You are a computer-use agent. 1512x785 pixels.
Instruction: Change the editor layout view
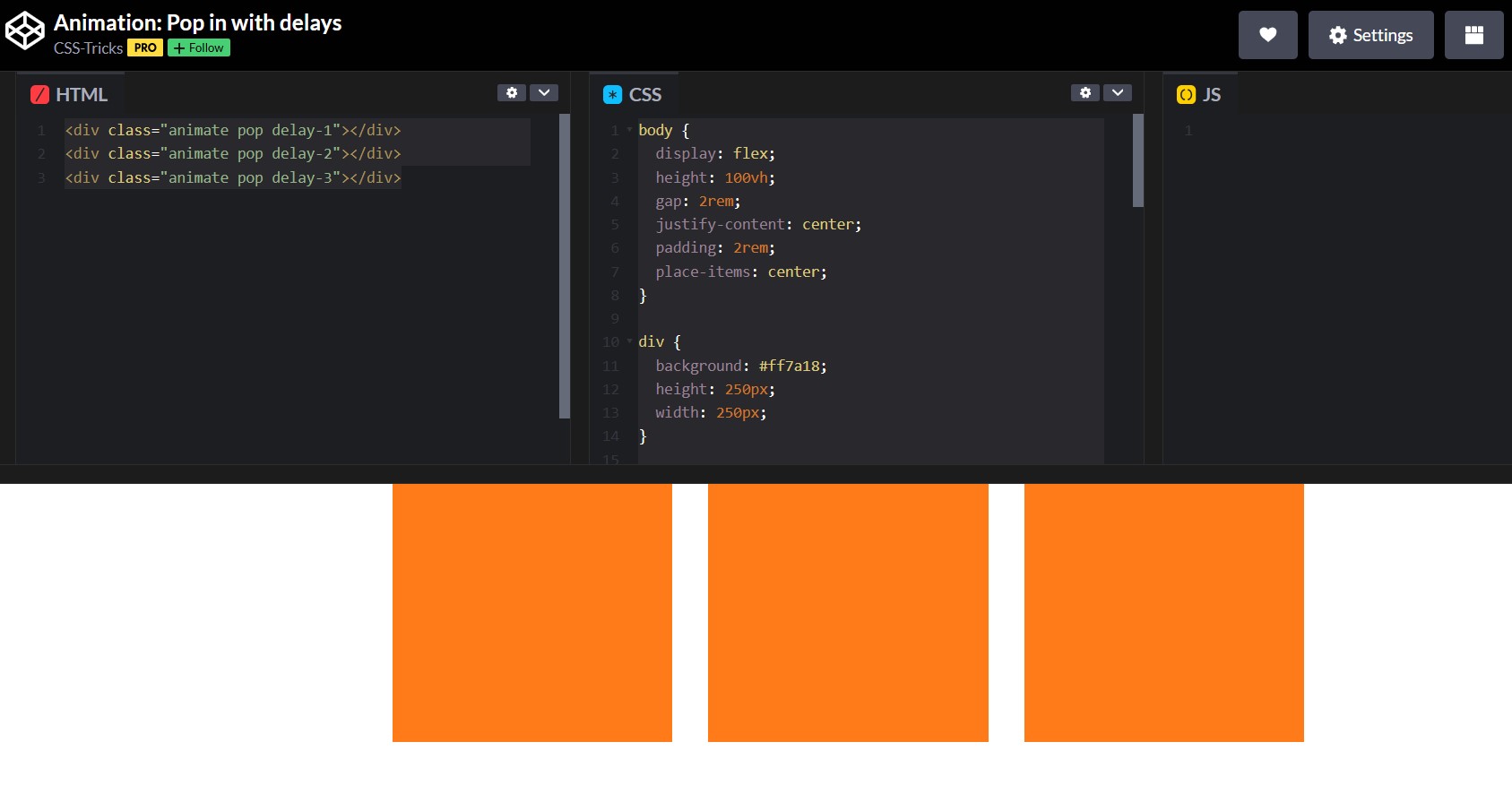coord(1473,35)
